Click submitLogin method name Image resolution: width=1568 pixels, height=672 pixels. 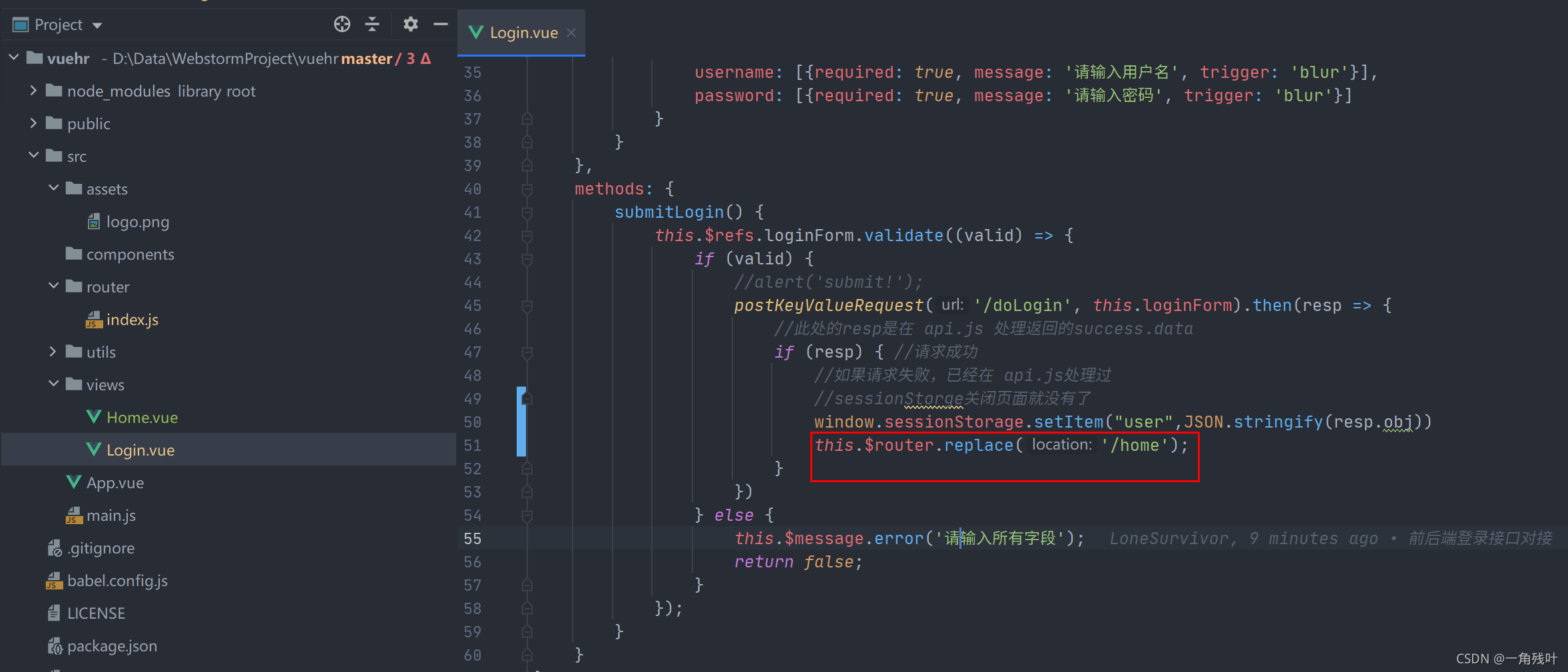[x=668, y=212]
